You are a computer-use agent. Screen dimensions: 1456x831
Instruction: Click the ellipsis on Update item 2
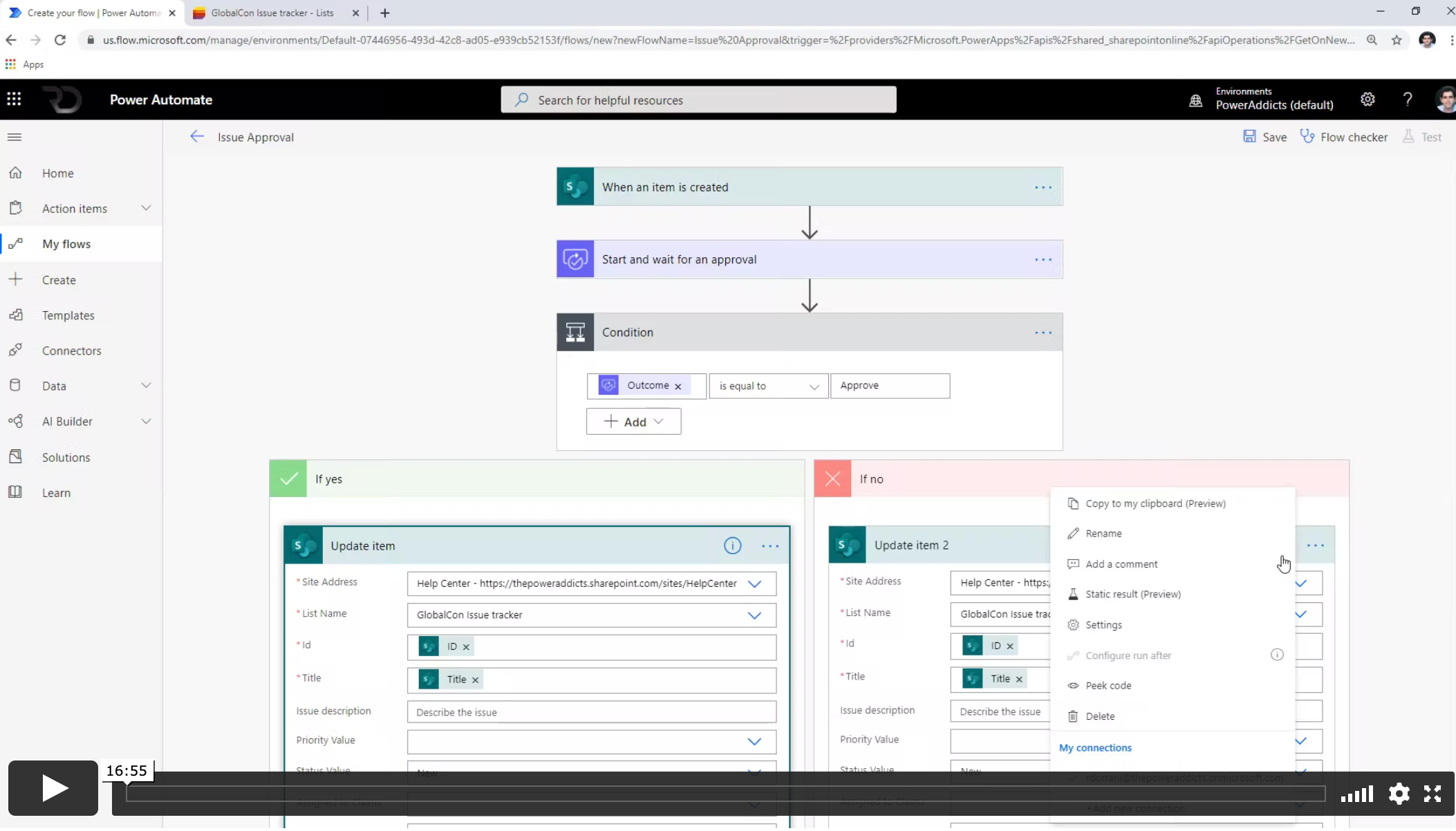[1316, 545]
